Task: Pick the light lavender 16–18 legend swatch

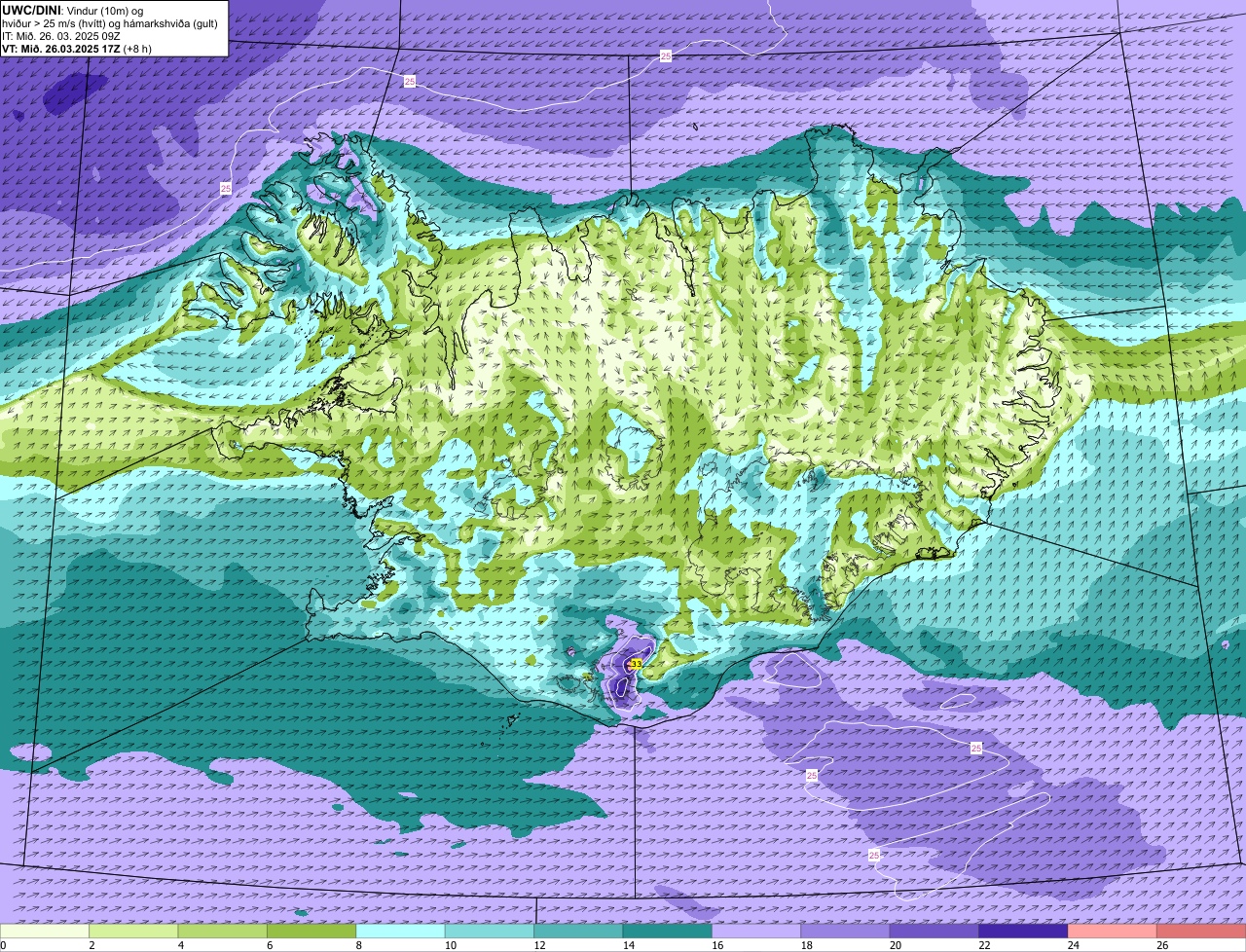Action: click(x=756, y=931)
